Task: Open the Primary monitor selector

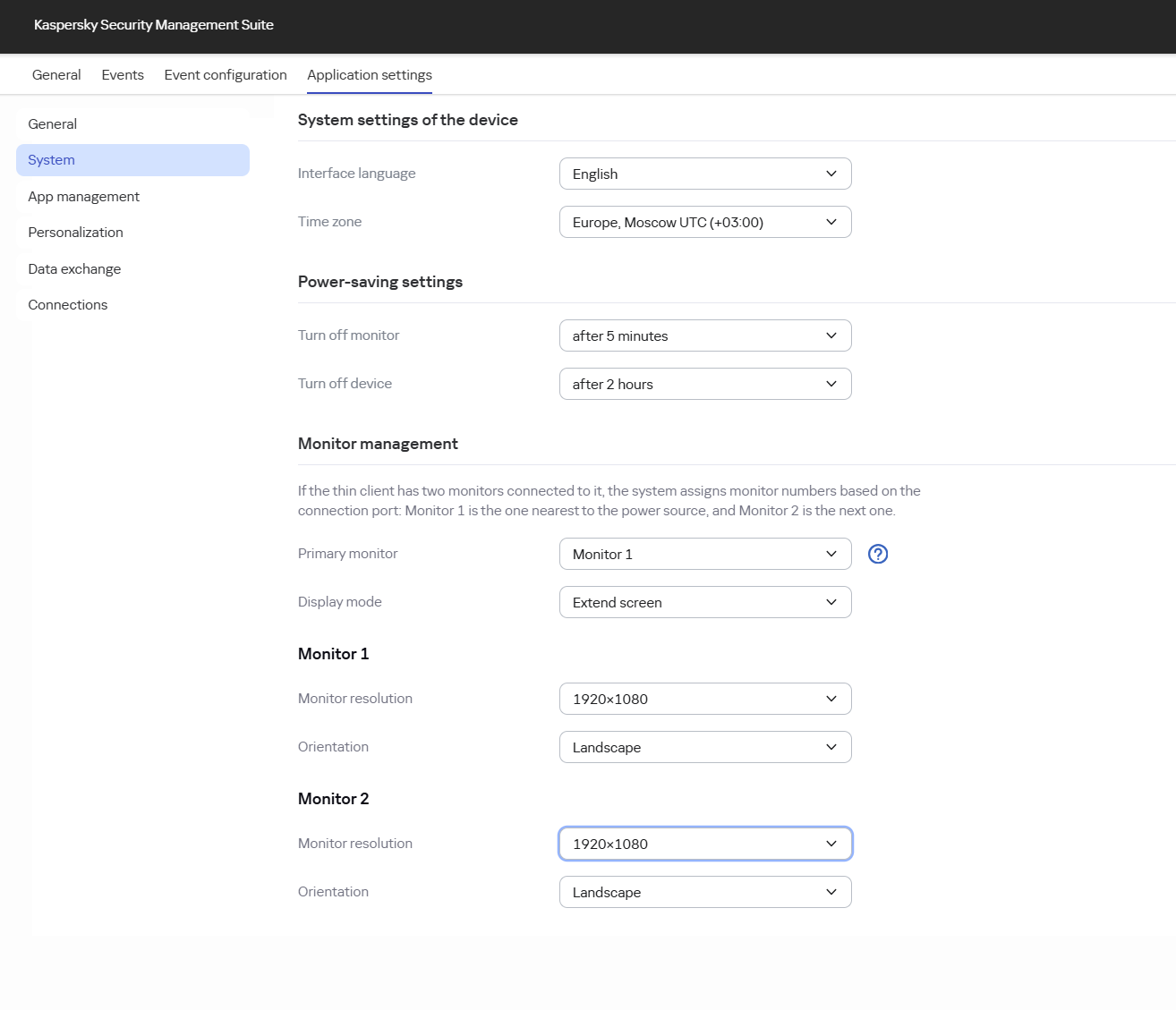Action: (x=705, y=554)
